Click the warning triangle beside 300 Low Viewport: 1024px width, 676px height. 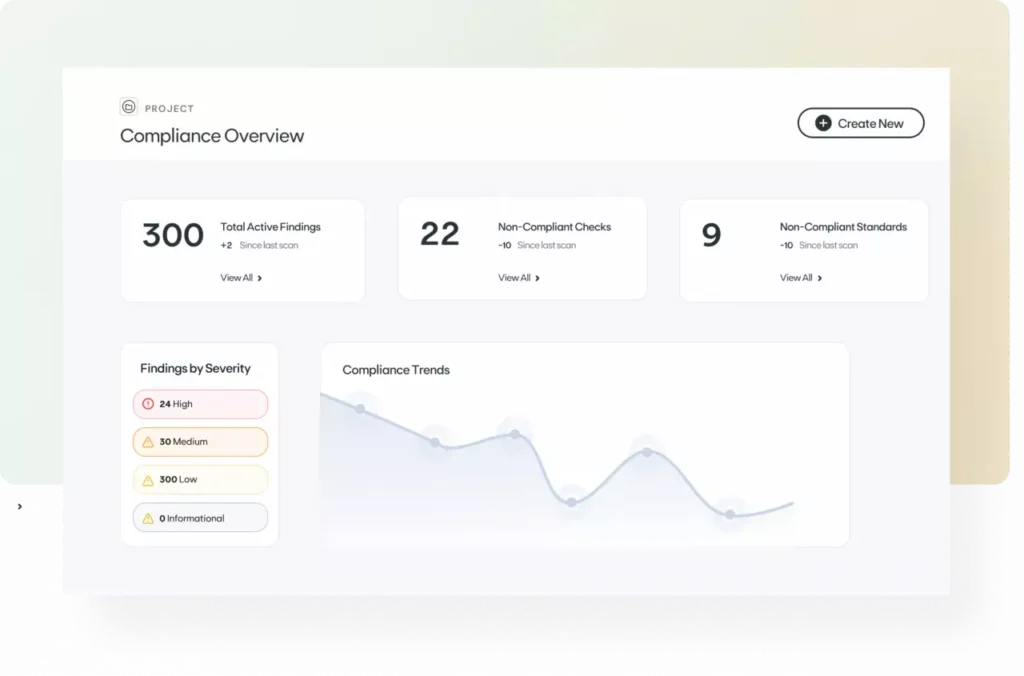tap(148, 479)
